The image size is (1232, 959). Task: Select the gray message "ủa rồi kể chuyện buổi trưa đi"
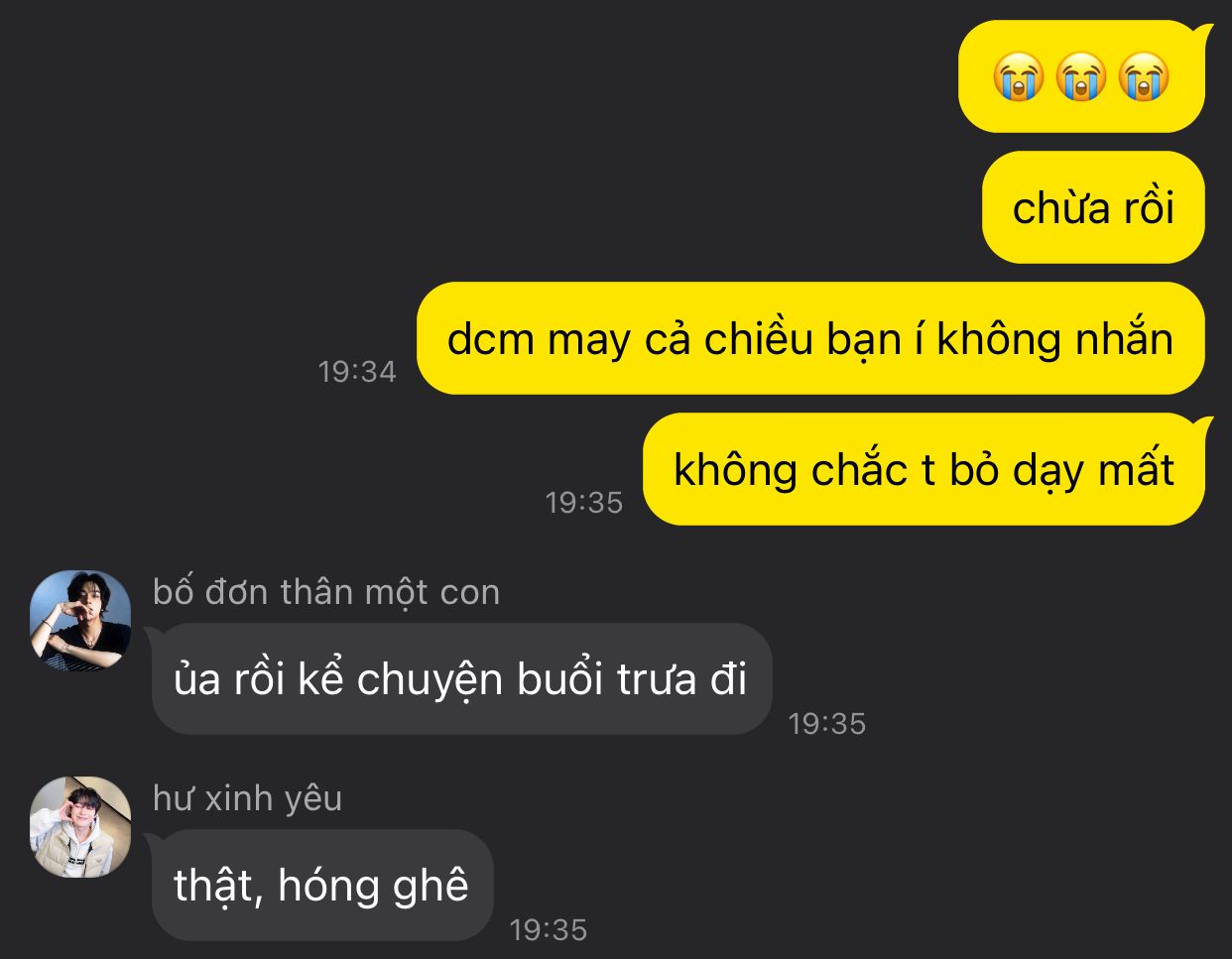461,679
